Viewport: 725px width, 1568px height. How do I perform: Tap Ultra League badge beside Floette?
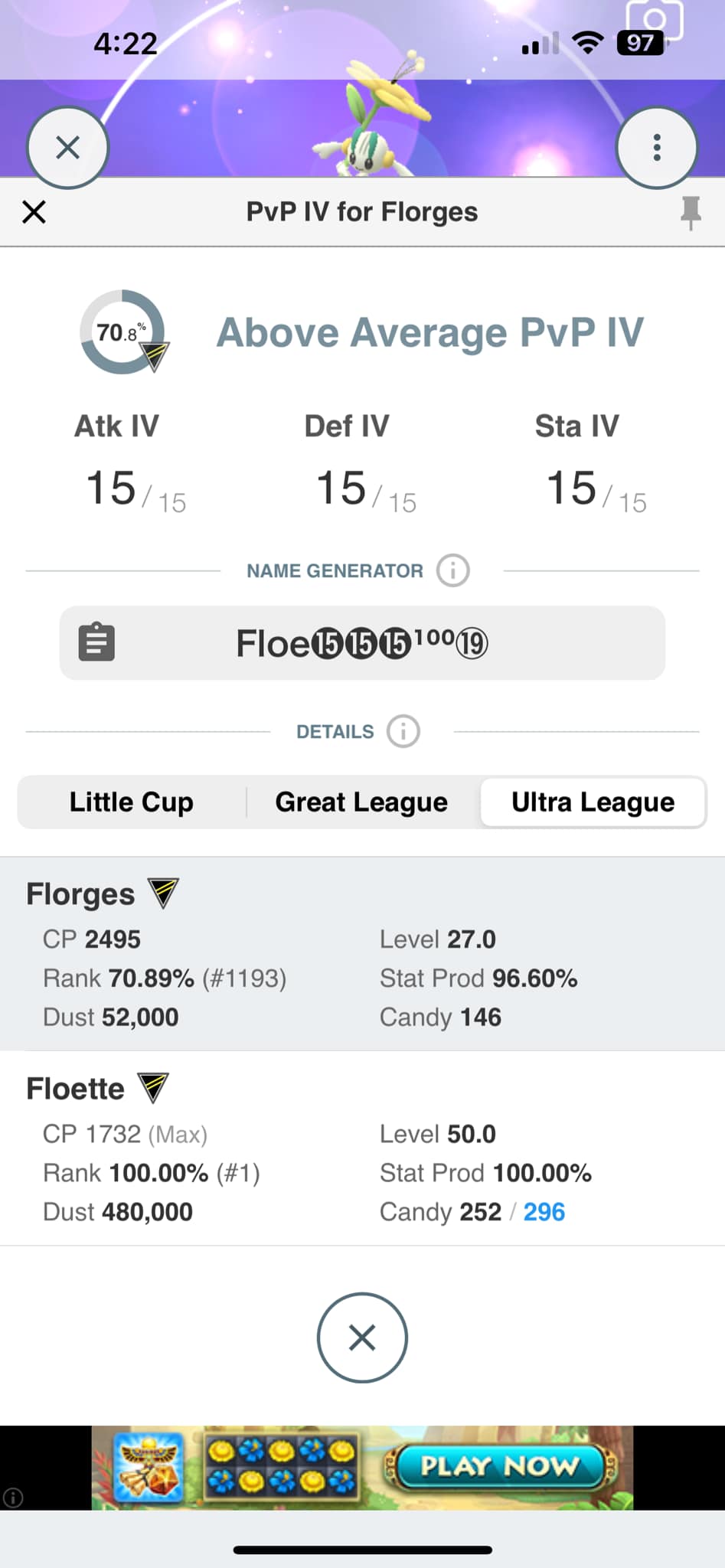point(153,1087)
